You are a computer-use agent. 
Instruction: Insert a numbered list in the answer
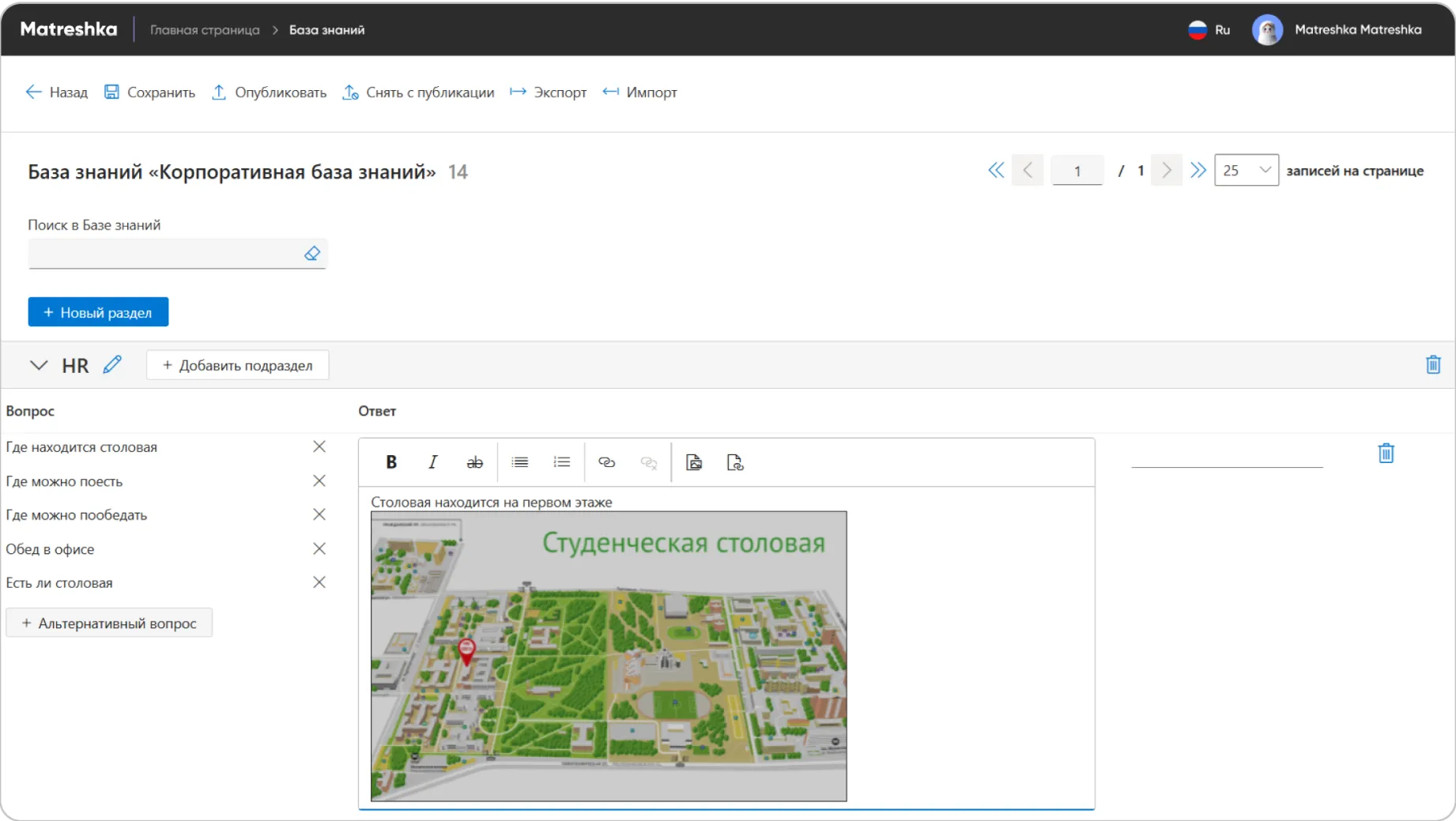[x=561, y=462]
